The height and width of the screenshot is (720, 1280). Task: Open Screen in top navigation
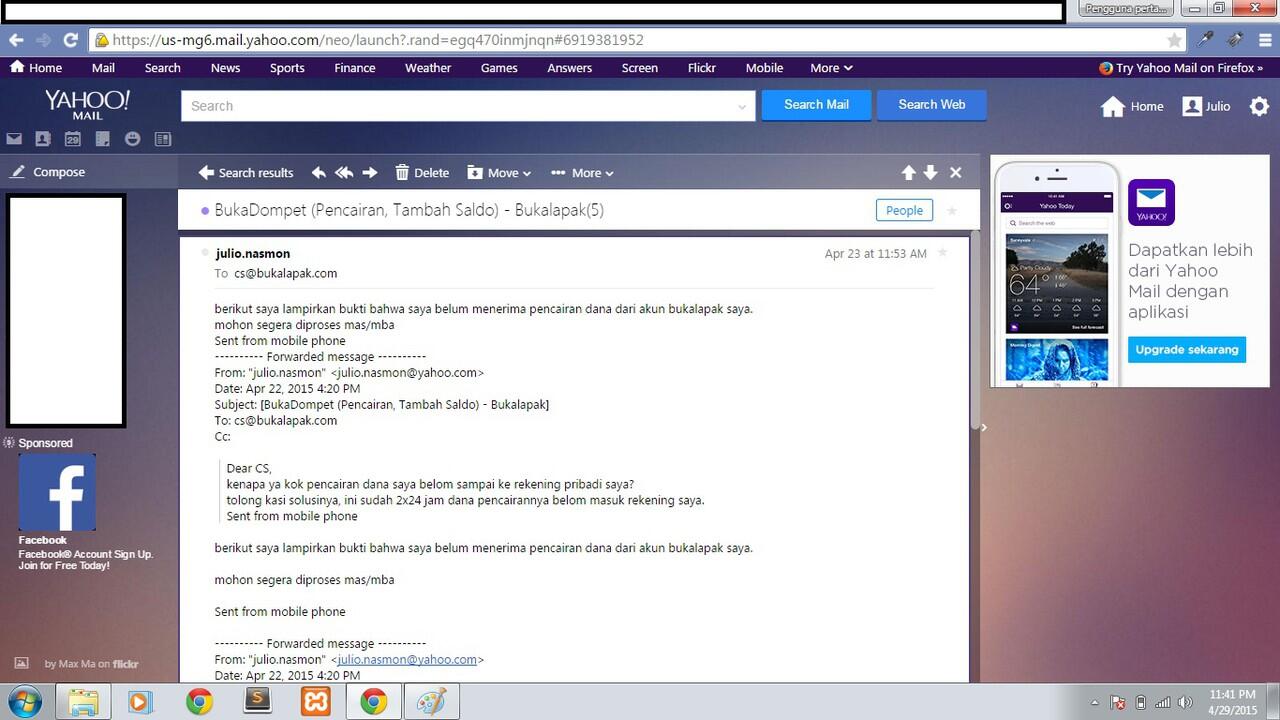[639, 68]
